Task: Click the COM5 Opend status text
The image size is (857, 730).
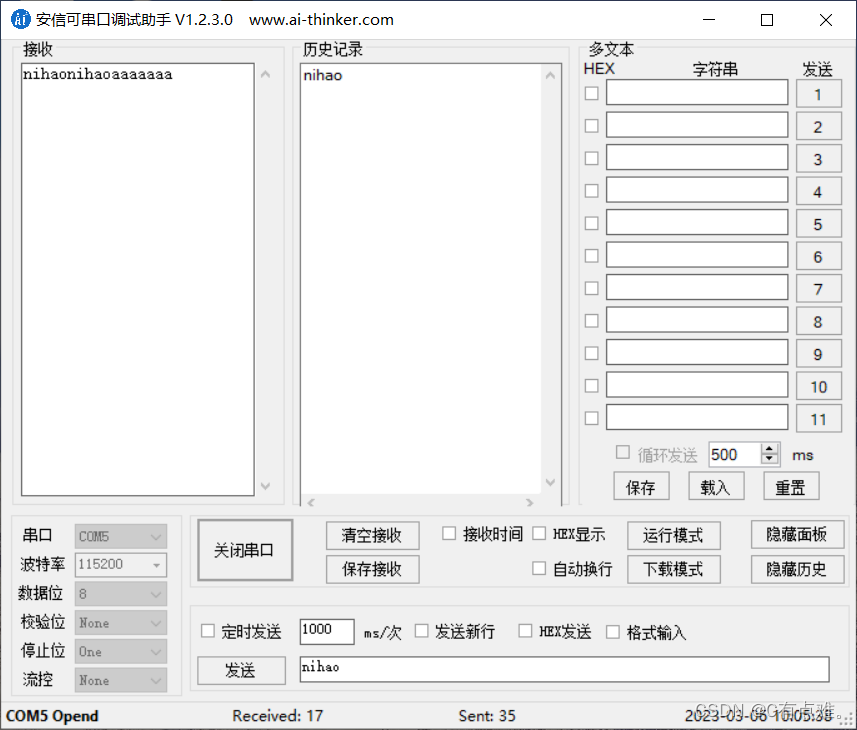Action: coord(52,716)
